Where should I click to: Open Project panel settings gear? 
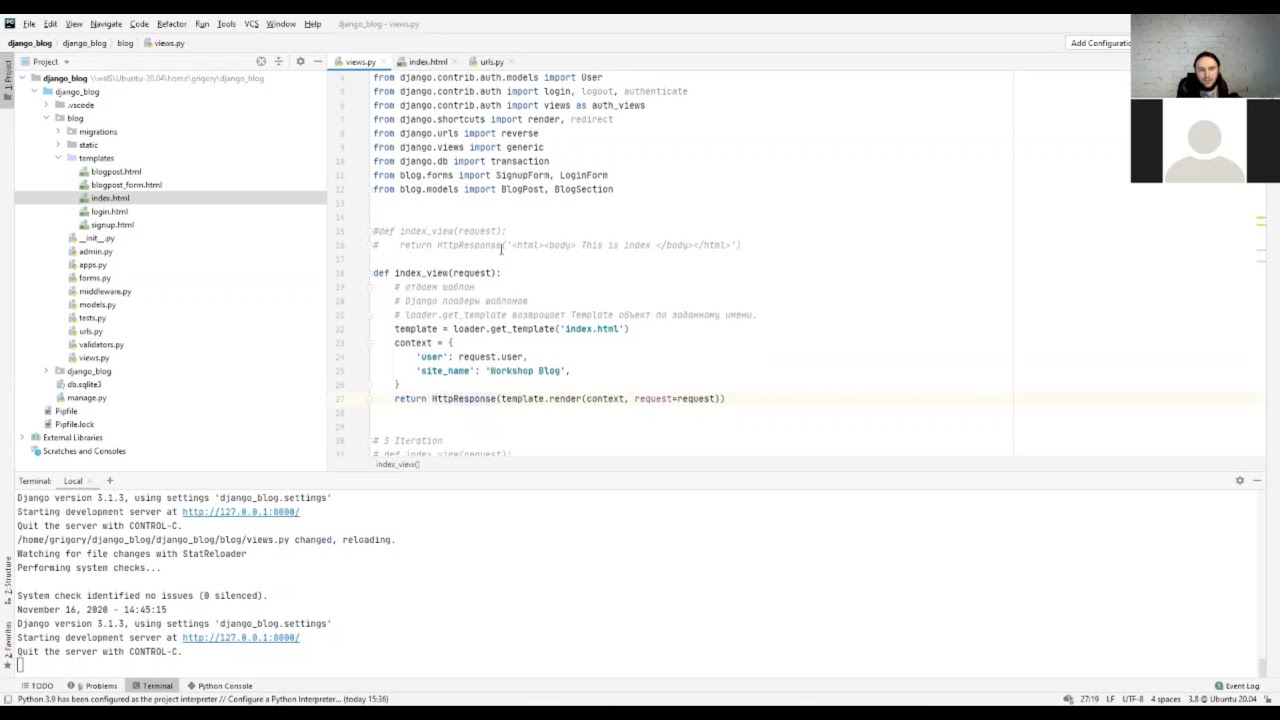tap(300, 62)
